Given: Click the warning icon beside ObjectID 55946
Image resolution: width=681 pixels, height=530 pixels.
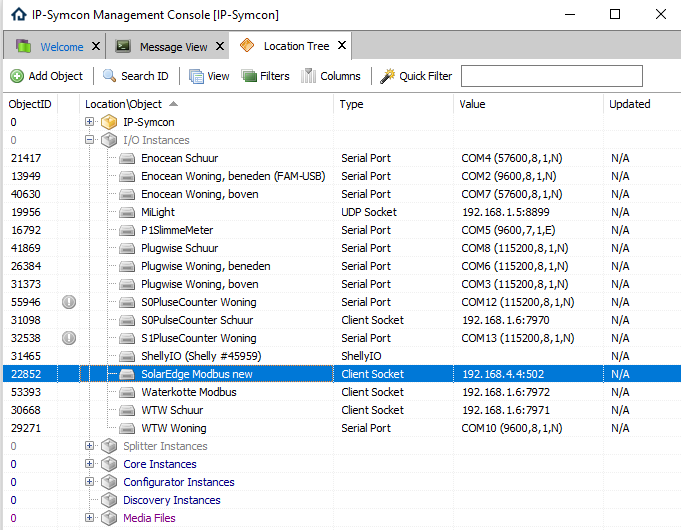Looking at the screenshot, I should point(69,302).
